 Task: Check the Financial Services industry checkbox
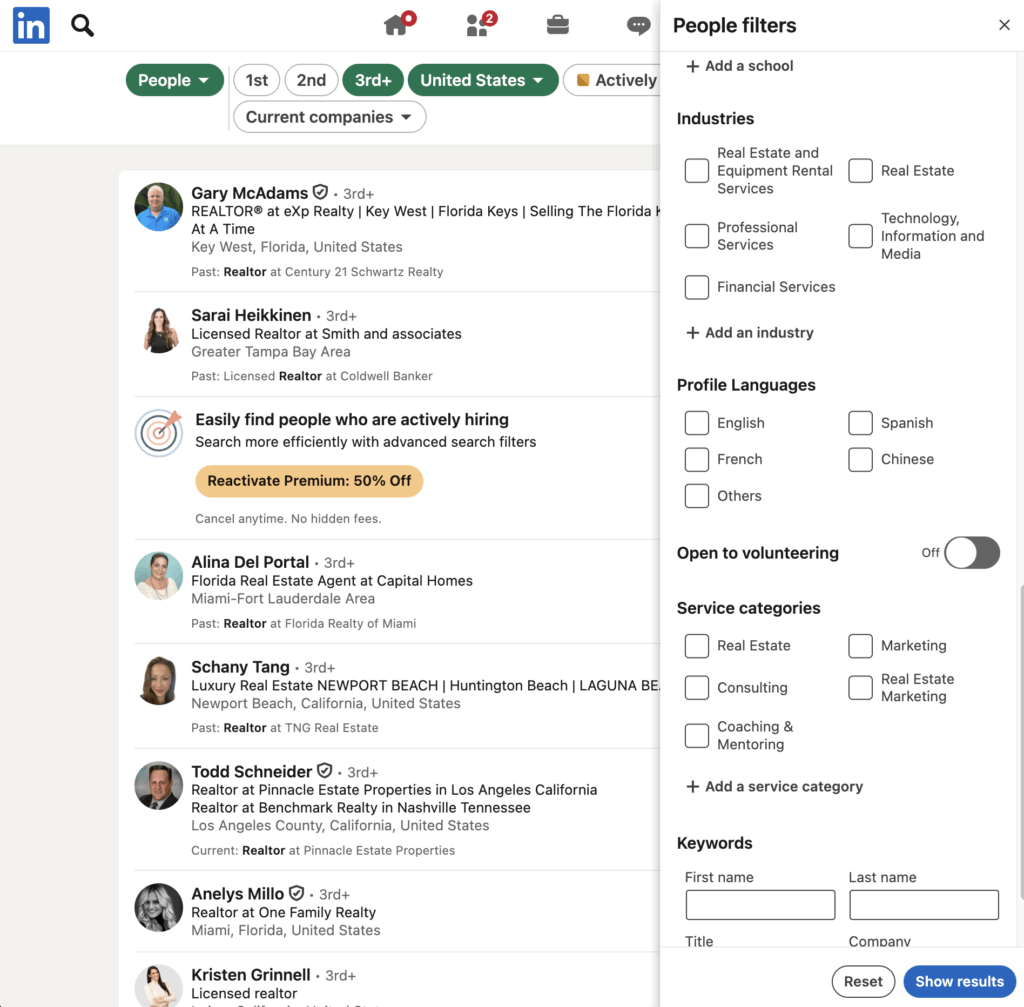click(x=697, y=287)
